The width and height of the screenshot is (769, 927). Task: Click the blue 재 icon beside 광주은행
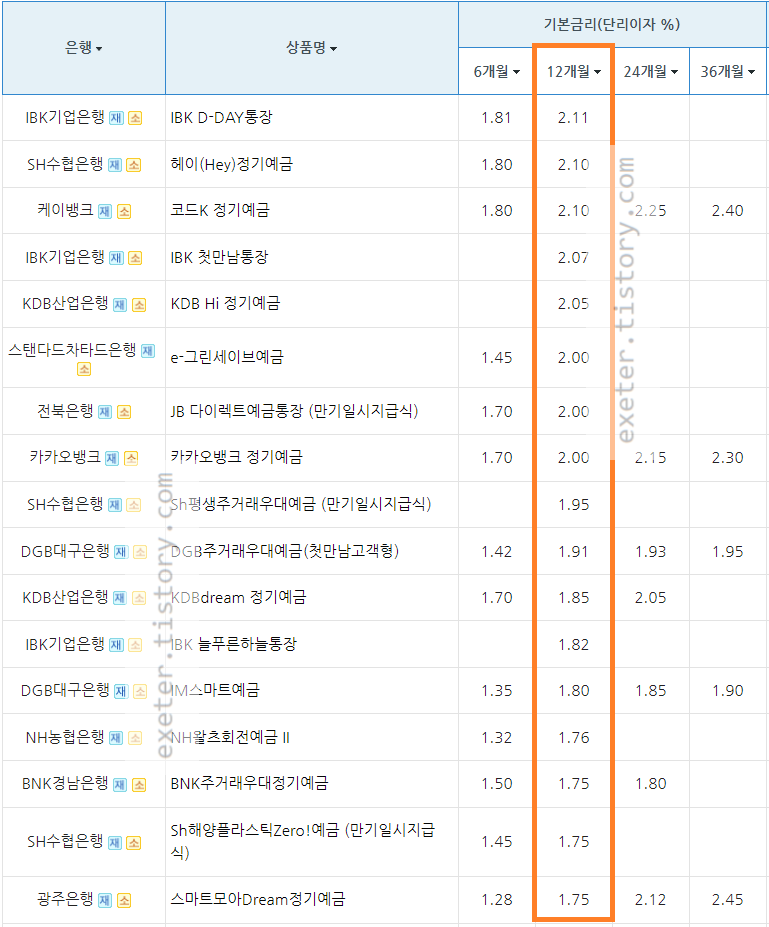[105, 900]
